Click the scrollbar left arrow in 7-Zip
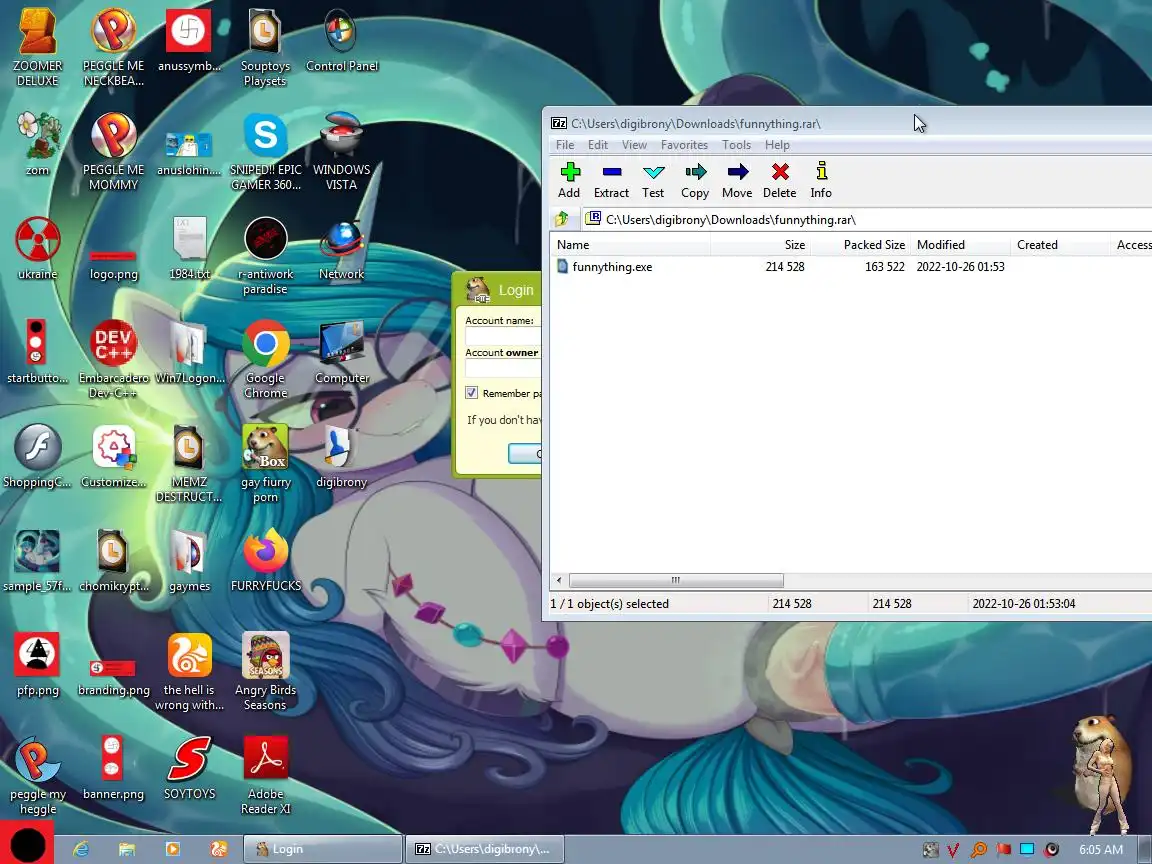The image size is (1152, 864). point(558,580)
